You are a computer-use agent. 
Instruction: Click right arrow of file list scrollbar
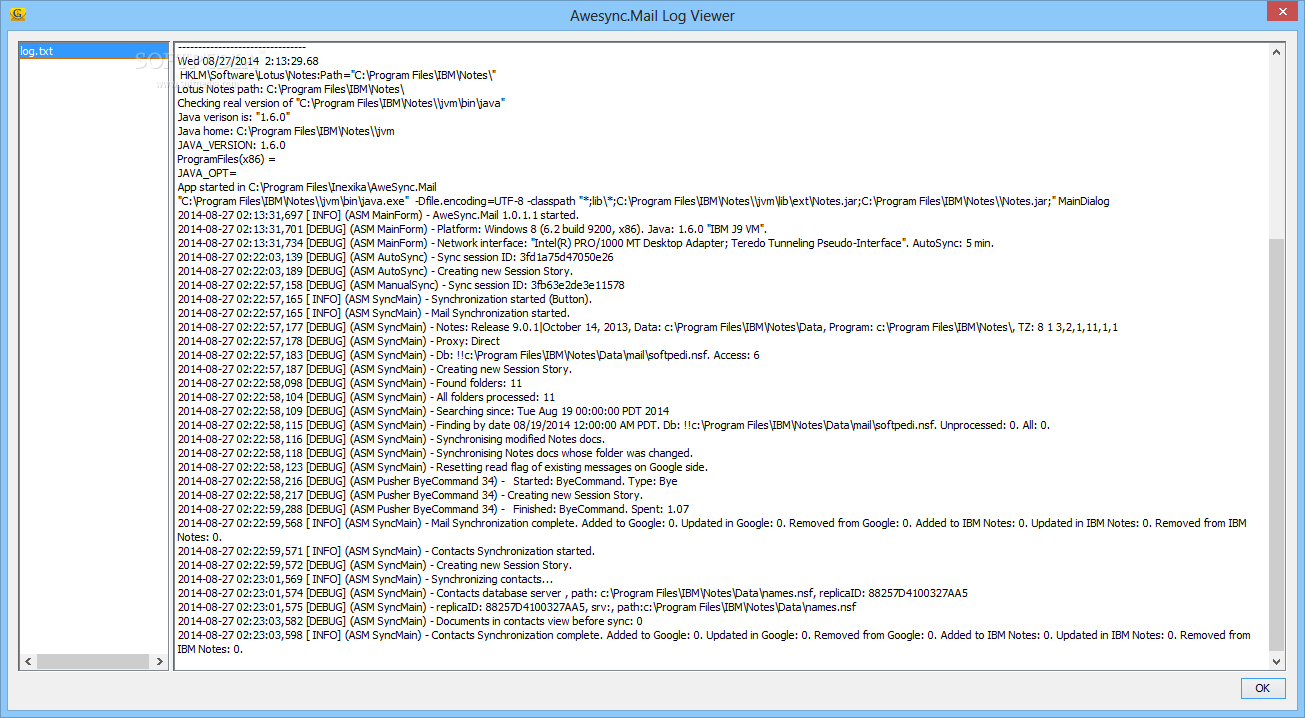click(160, 661)
